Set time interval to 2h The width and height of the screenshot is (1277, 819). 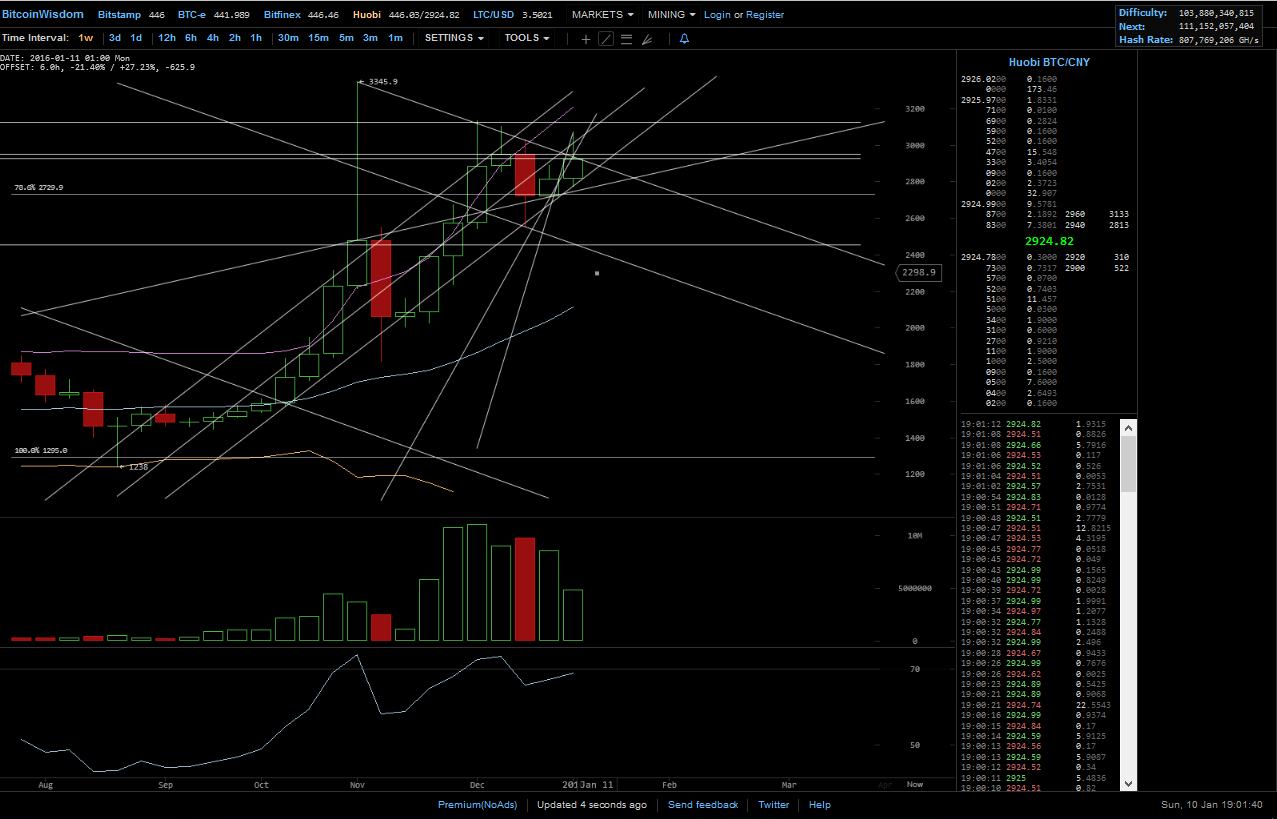[x=235, y=38]
